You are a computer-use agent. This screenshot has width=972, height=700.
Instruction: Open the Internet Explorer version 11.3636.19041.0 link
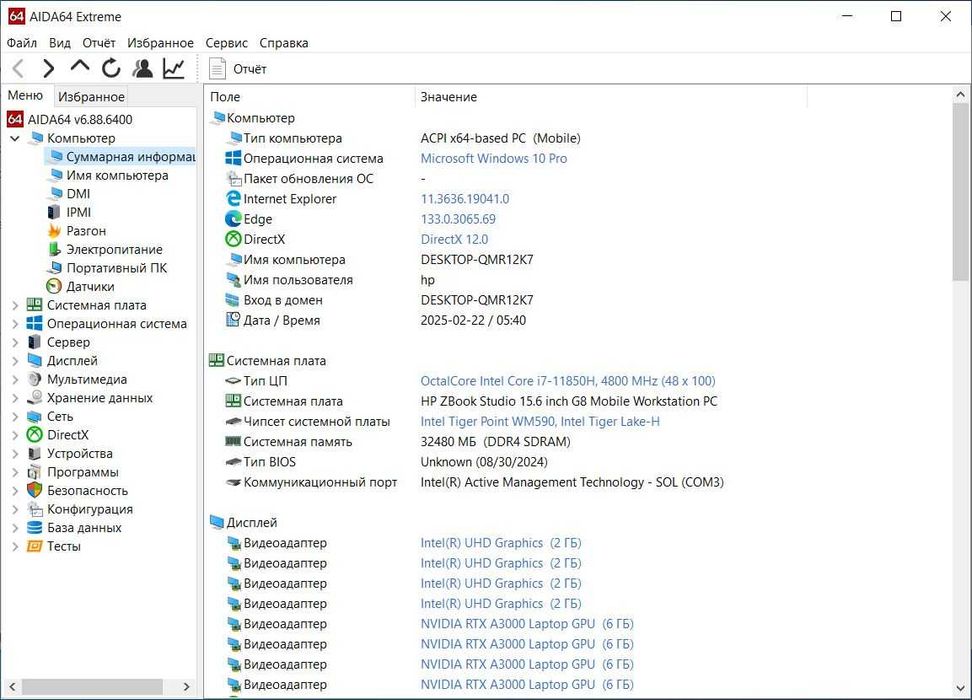point(465,199)
